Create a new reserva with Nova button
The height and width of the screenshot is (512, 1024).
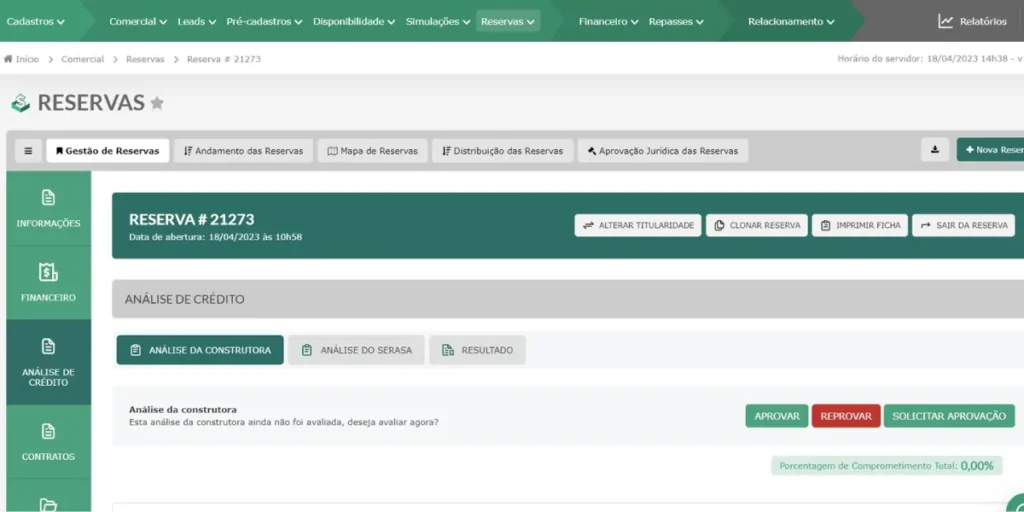[990, 150]
